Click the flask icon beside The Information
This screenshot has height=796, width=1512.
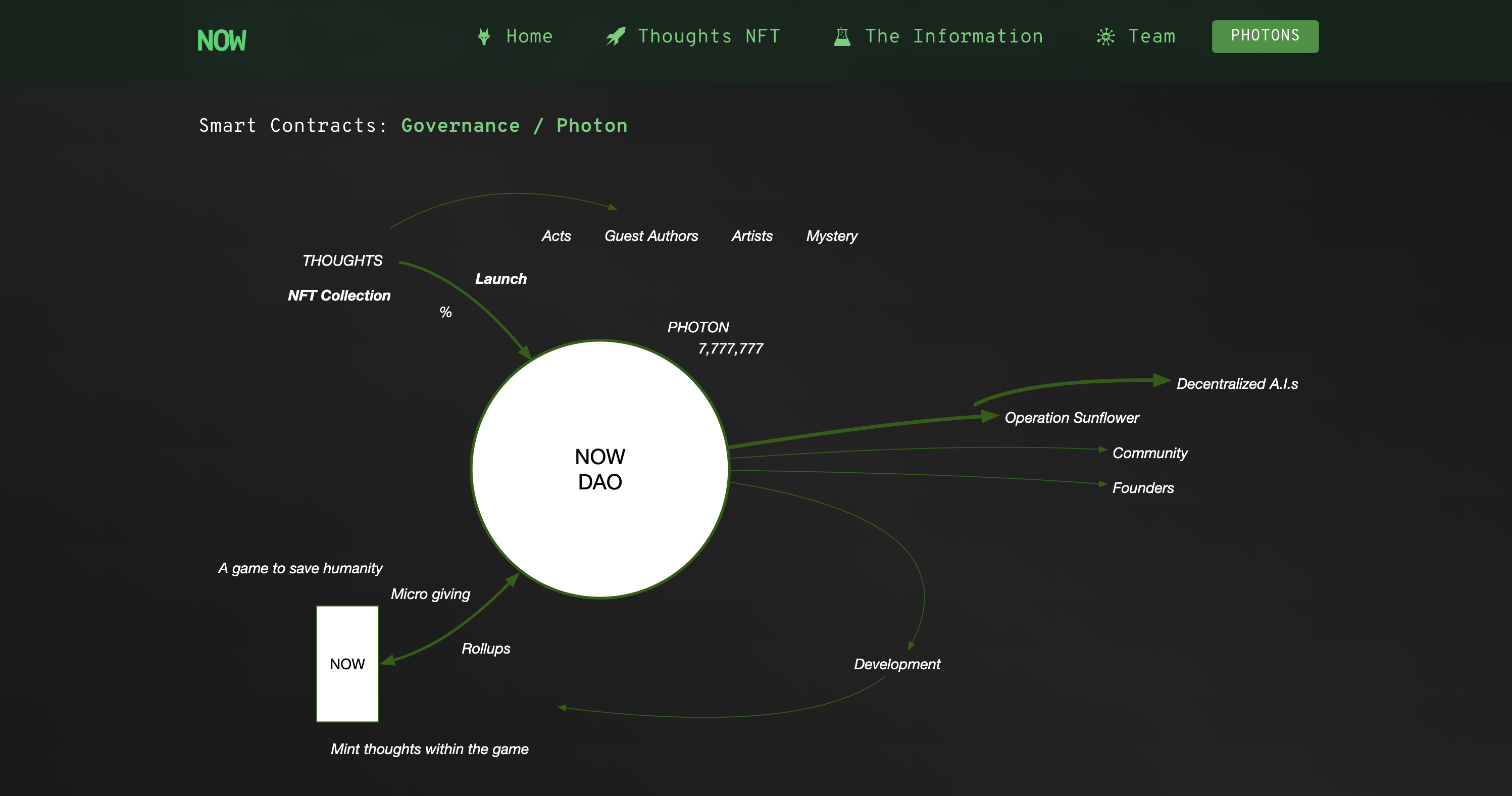pos(842,36)
